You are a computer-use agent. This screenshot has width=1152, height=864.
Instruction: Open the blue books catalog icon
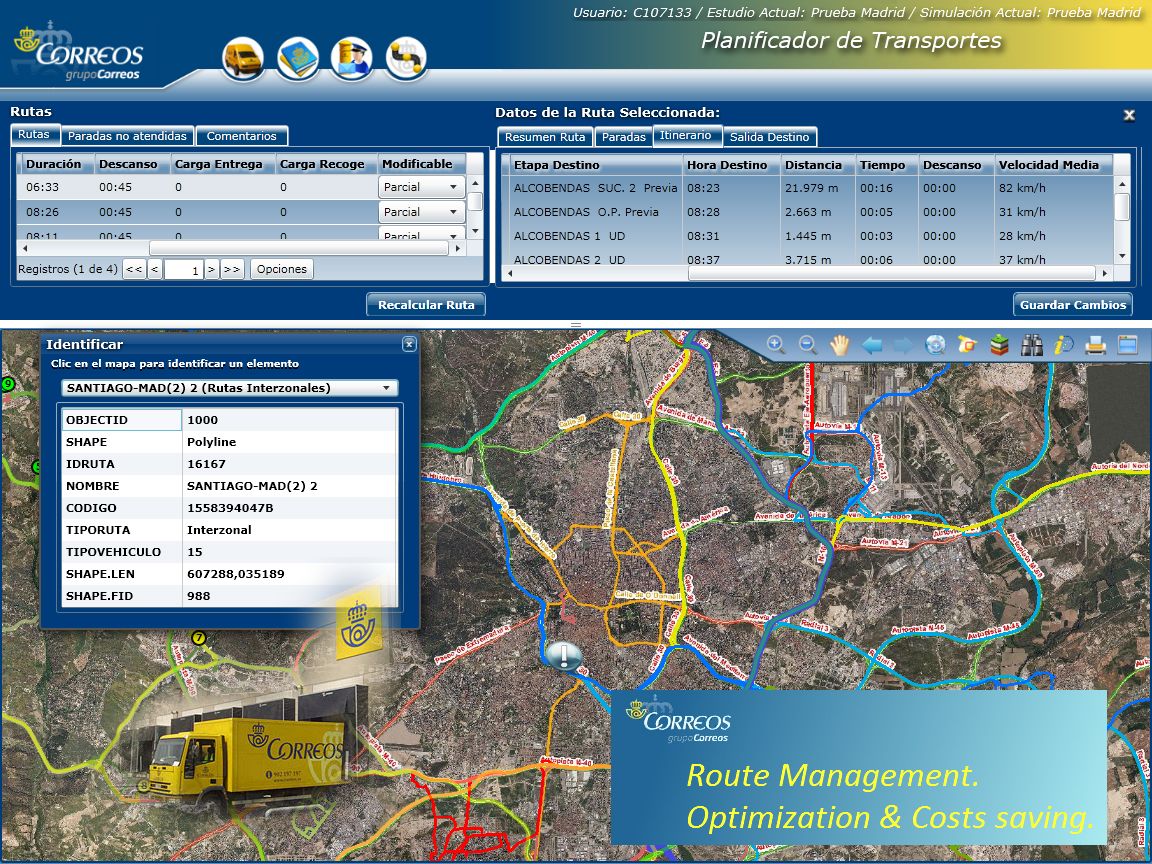[x=298, y=58]
